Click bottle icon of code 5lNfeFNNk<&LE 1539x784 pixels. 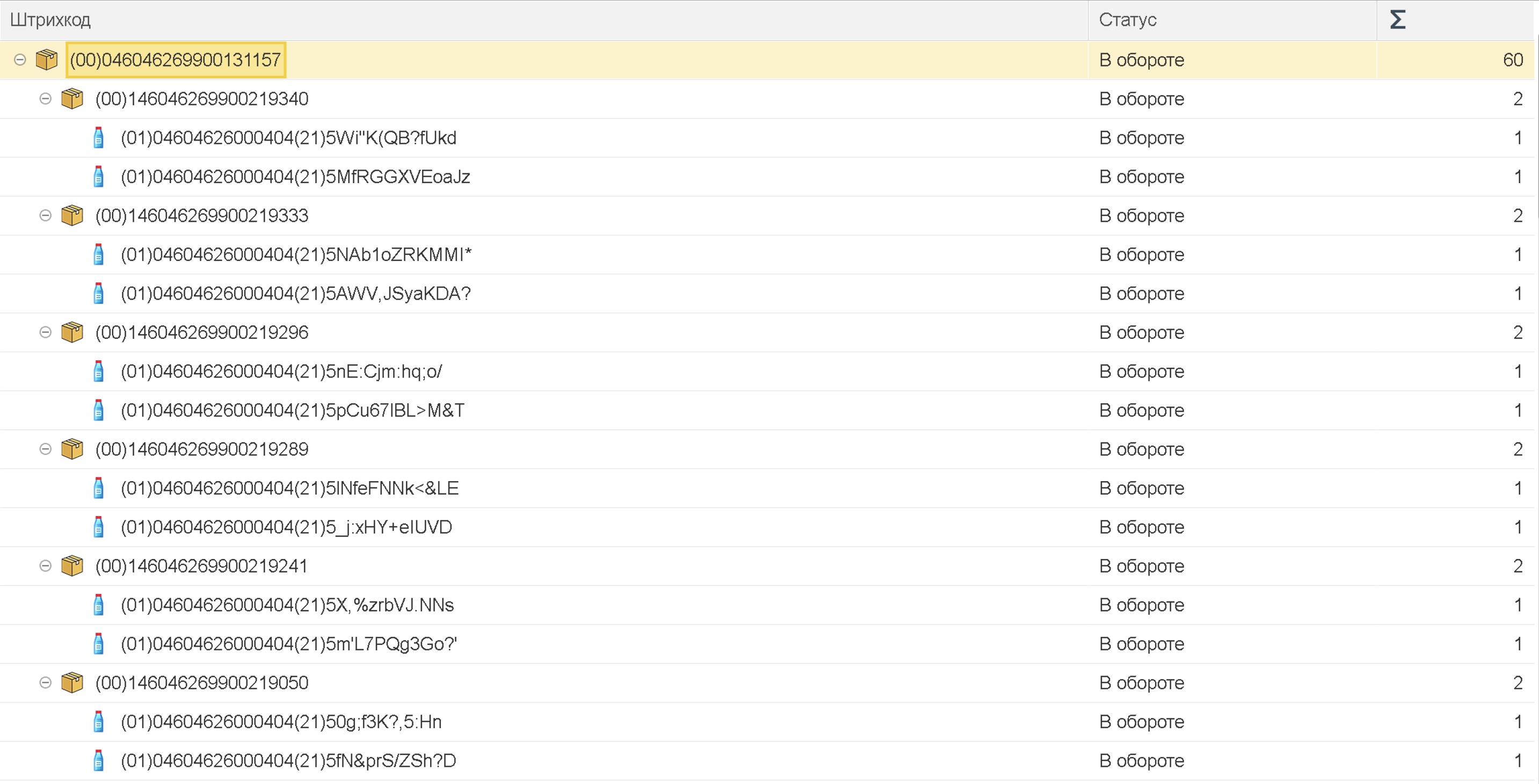pos(99,488)
